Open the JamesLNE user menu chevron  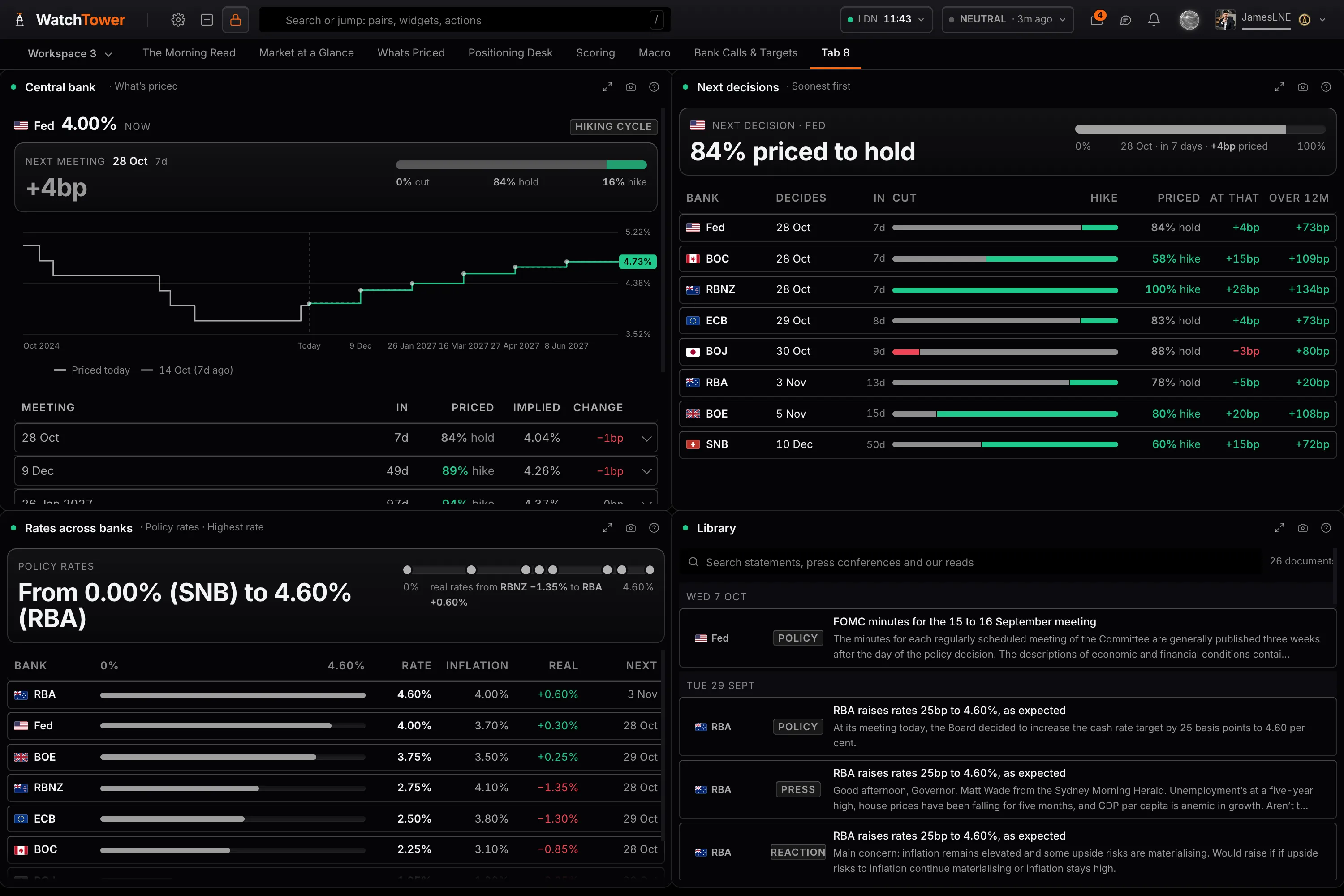(1322, 19)
